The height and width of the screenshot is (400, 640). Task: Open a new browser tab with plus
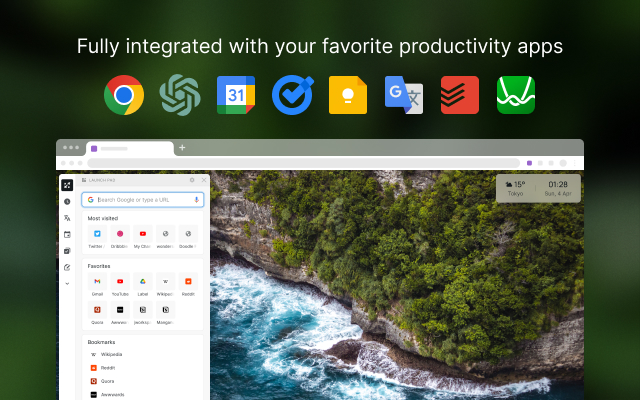coord(182,148)
